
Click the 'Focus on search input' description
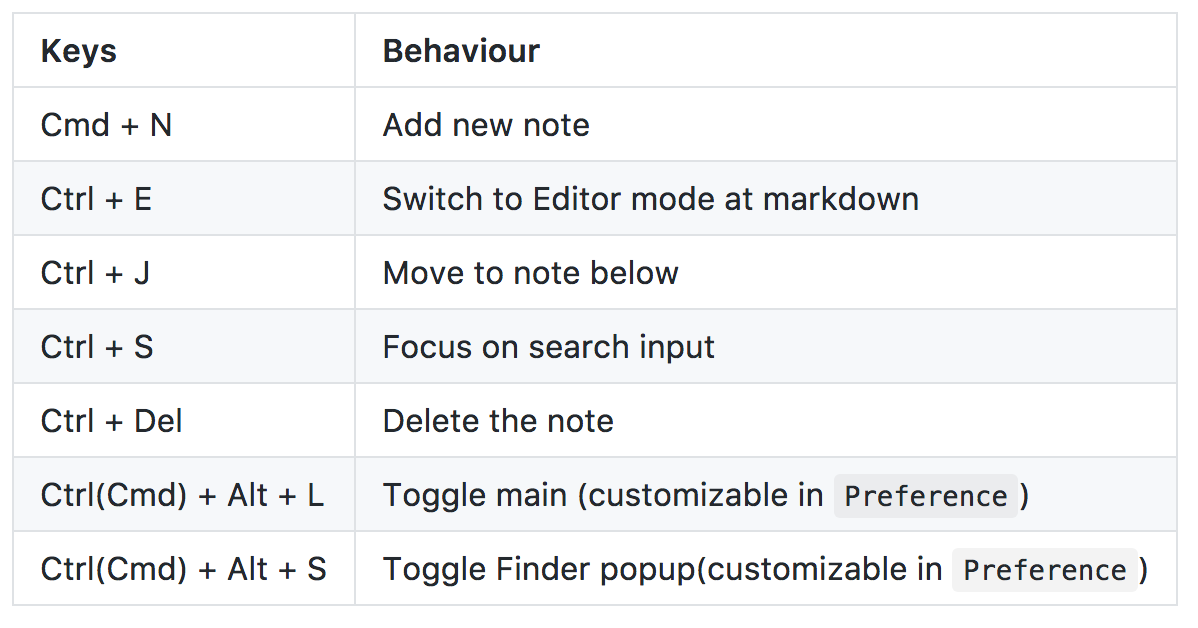pos(548,347)
